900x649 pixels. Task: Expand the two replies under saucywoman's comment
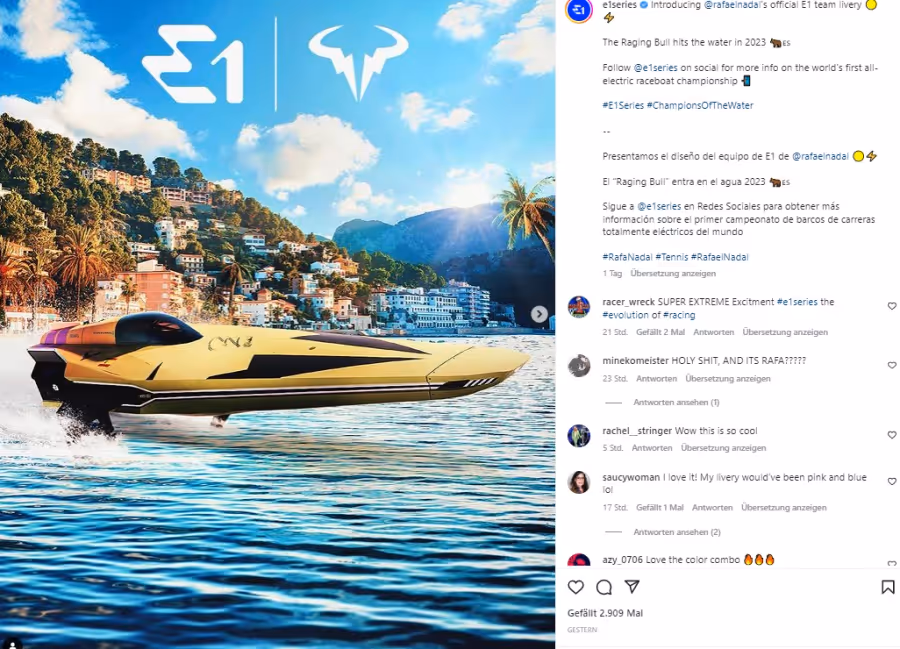pos(677,532)
